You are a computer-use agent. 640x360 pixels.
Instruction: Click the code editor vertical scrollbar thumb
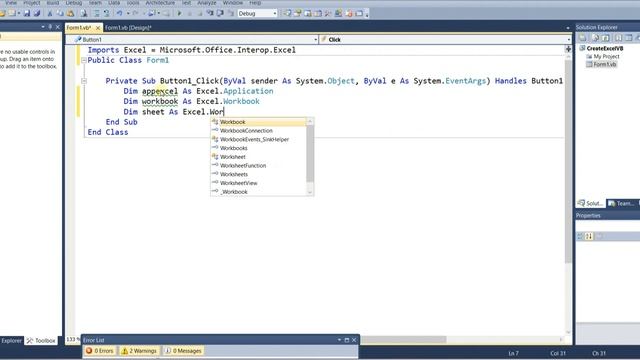click(x=568, y=161)
